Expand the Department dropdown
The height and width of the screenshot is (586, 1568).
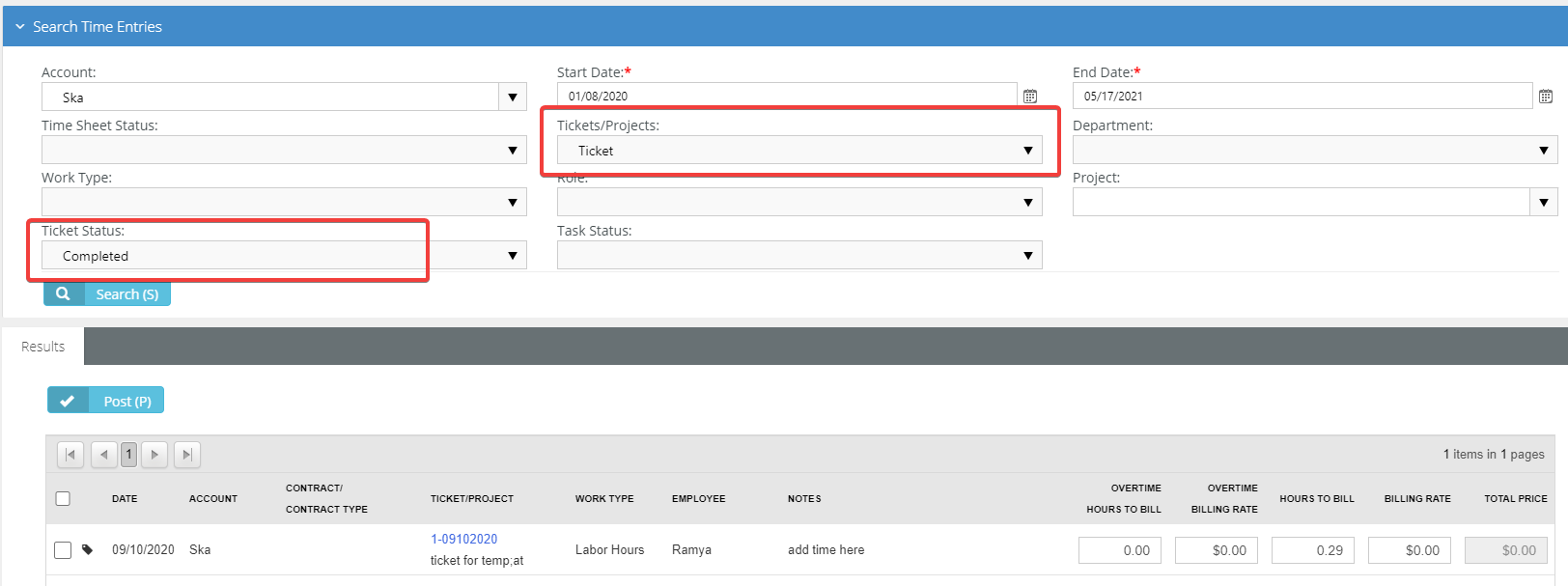click(x=1543, y=151)
